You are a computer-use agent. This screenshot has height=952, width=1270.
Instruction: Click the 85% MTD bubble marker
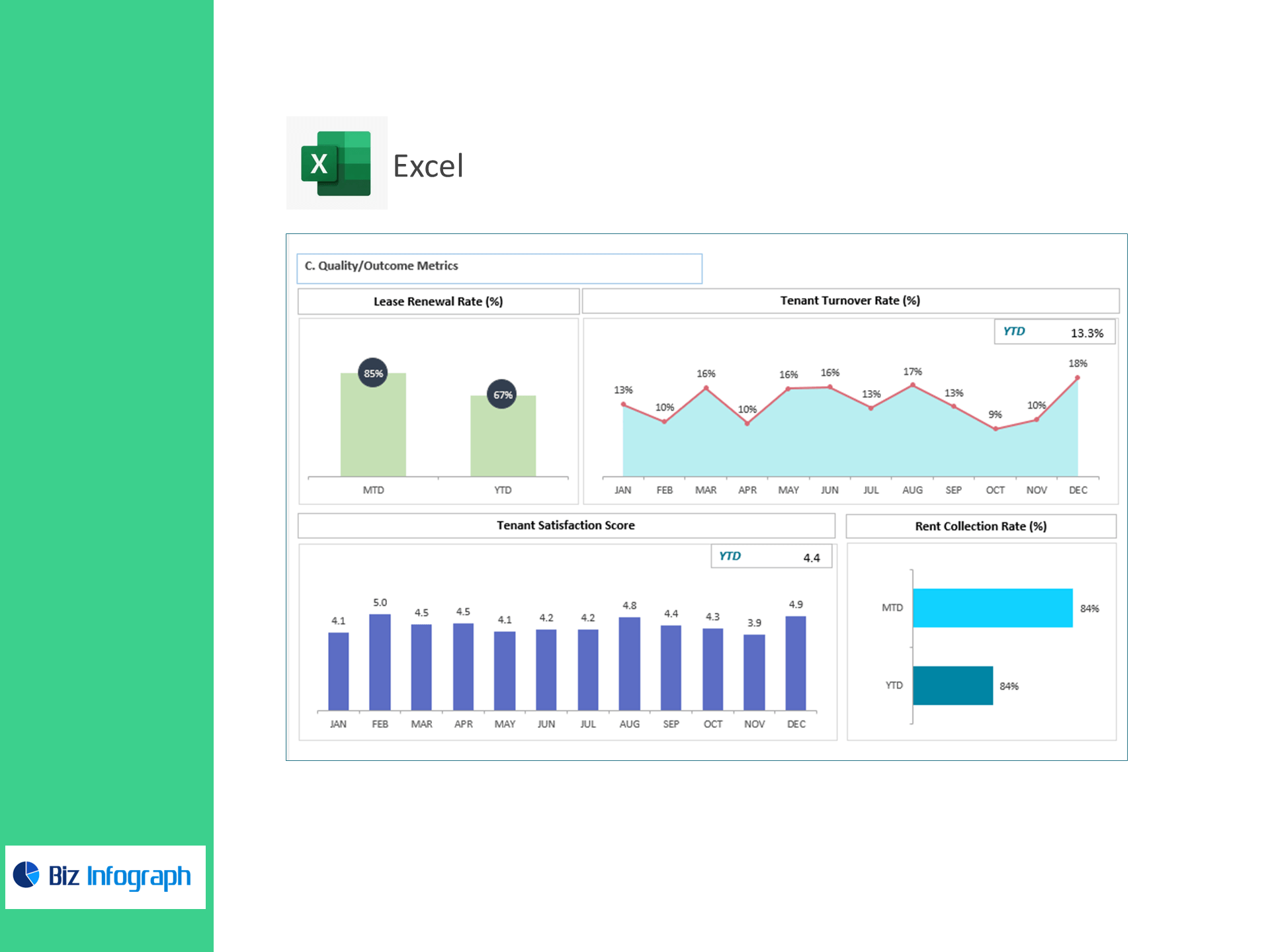(373, 373)
